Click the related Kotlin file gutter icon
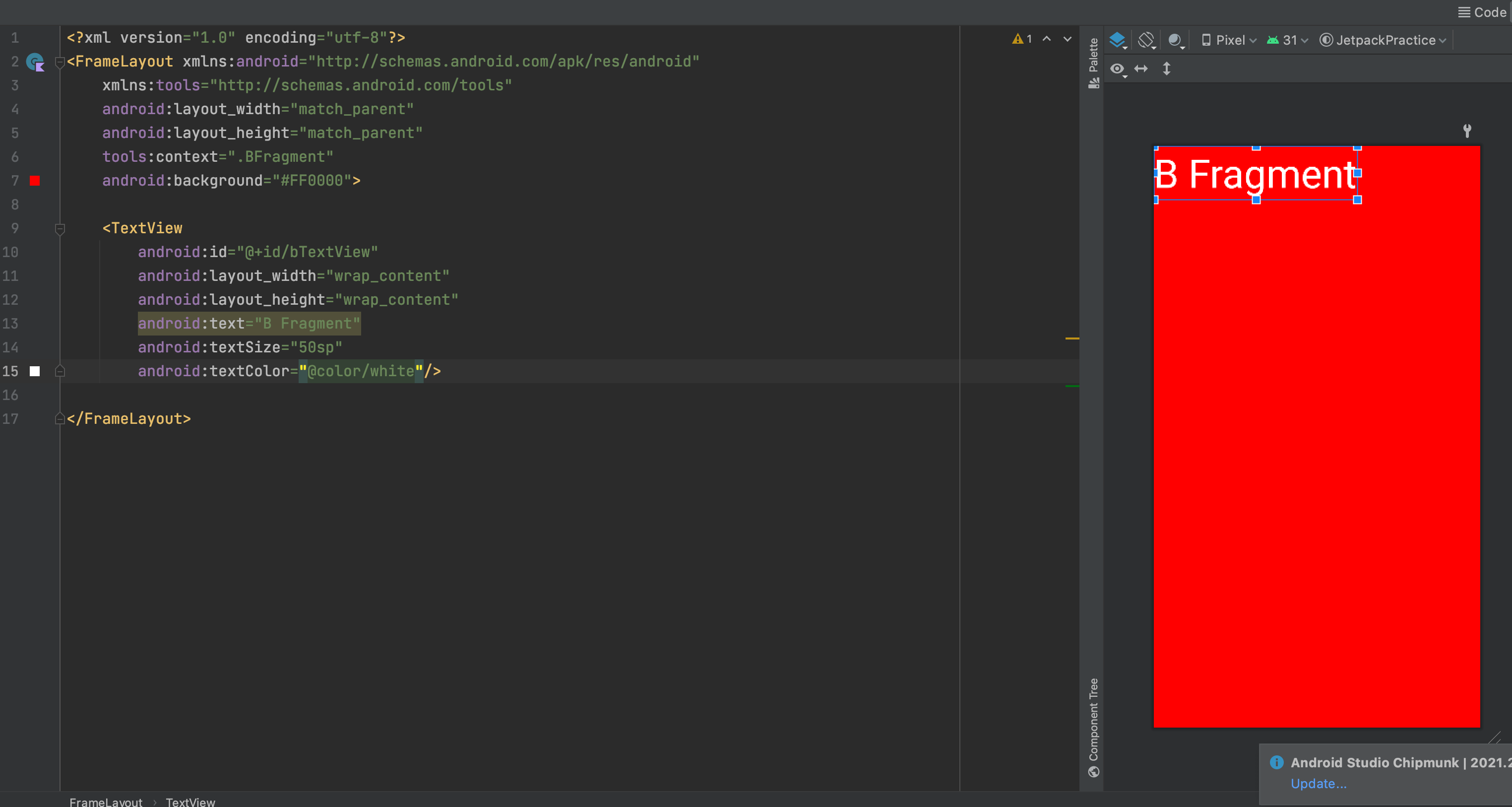 coord(35,62)
